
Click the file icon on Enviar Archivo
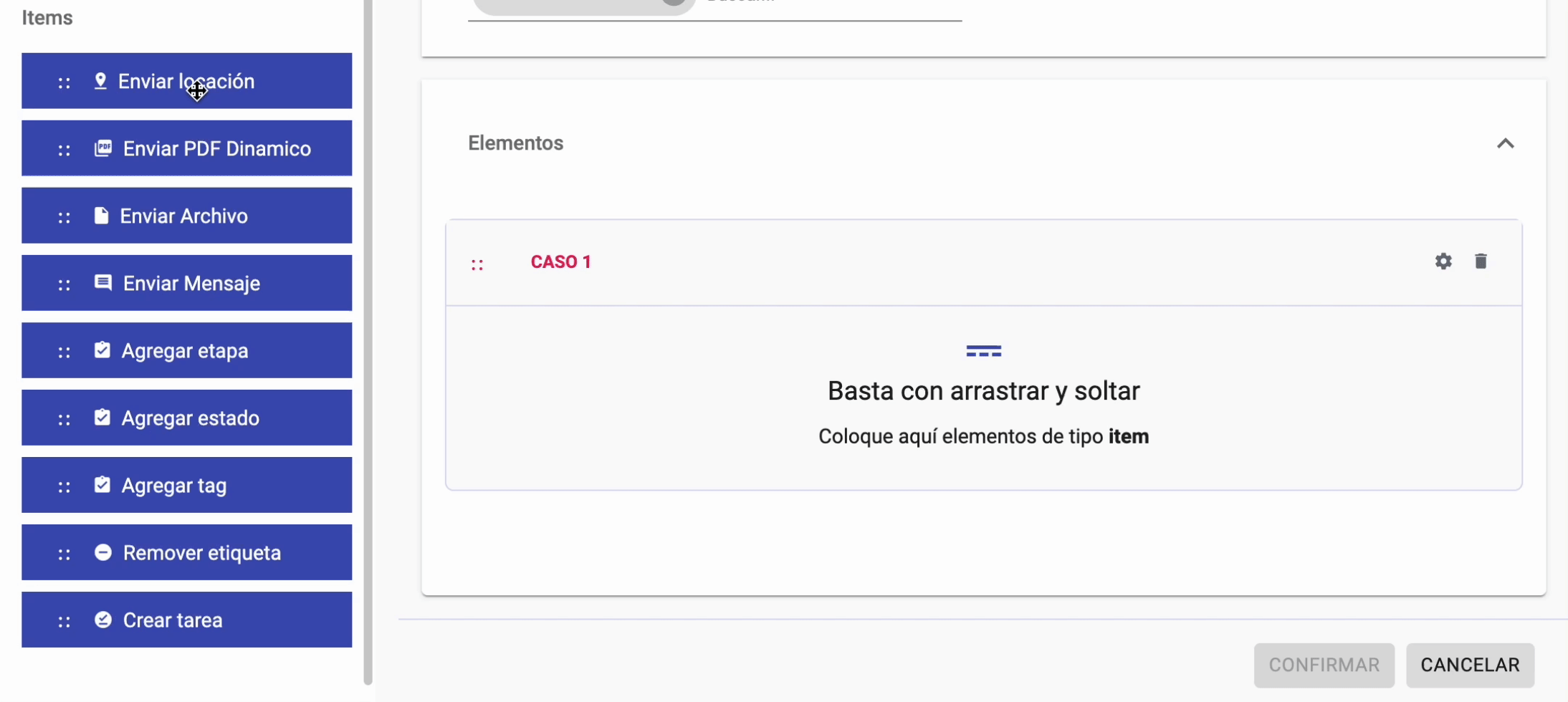point(102,216)
